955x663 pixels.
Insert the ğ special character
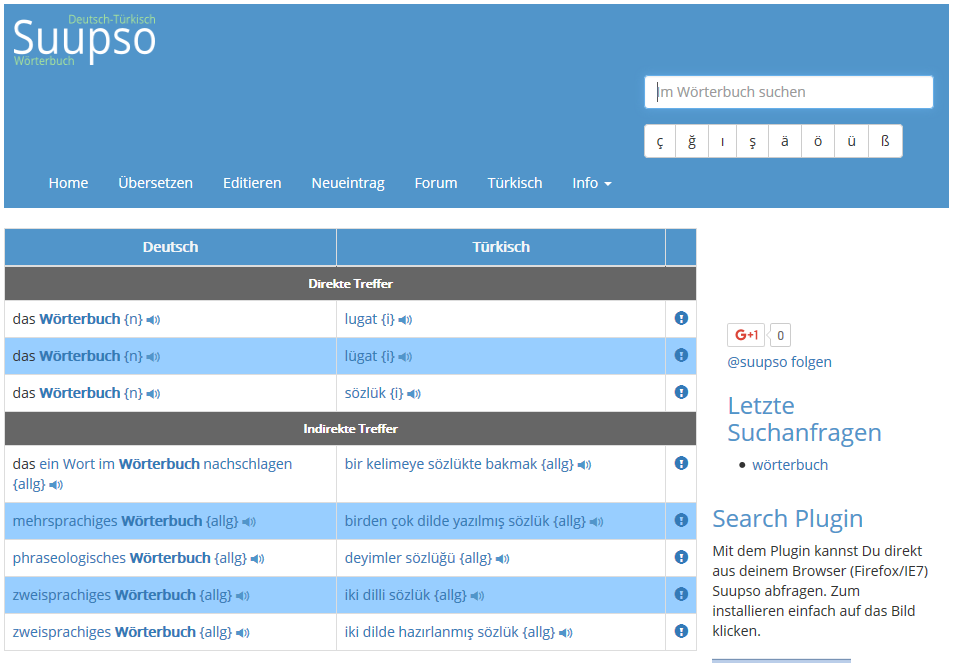point(692,142)
